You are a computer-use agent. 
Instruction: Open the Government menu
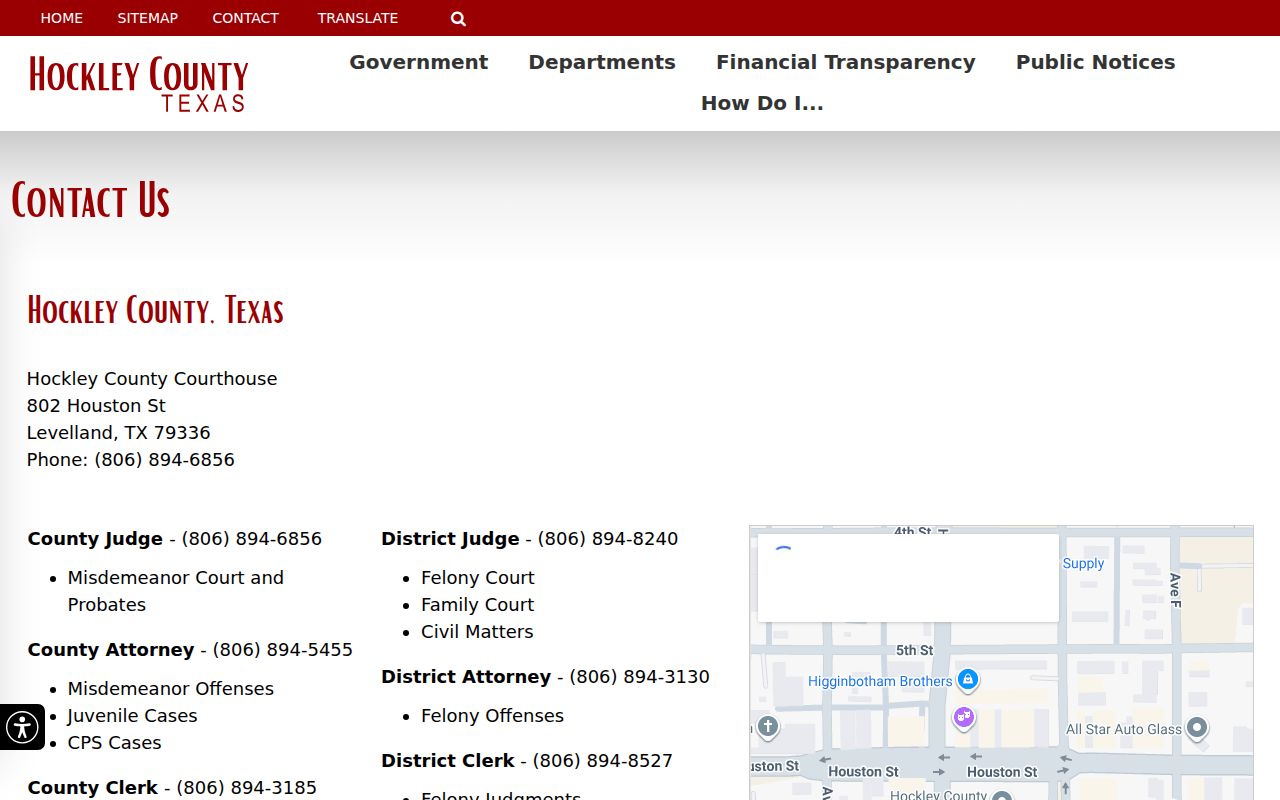[418, 62]
